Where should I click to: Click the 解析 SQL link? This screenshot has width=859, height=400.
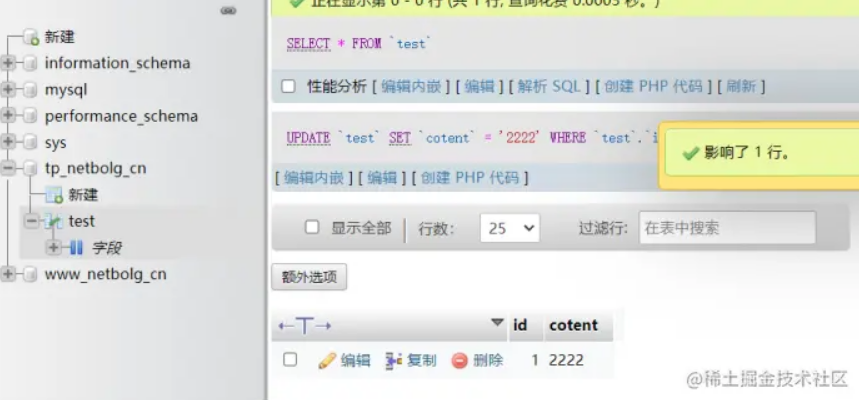pyautogui.click(x=550, y=87)
